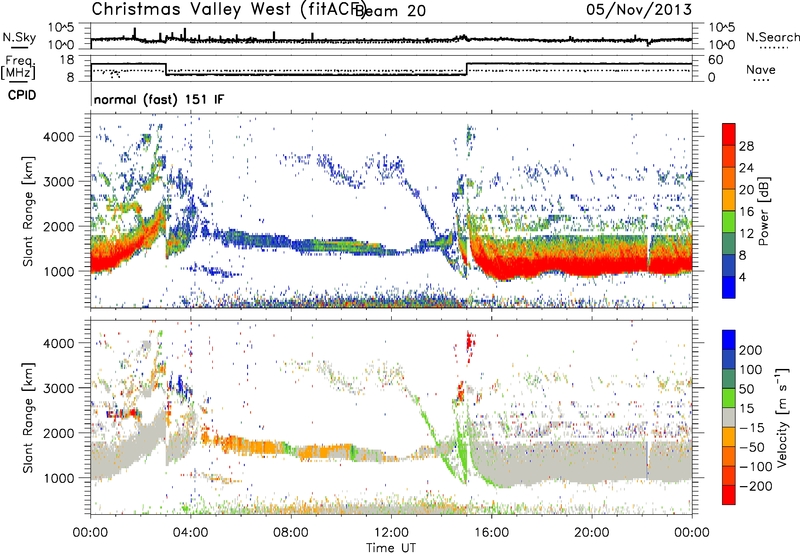This screenshot has height=554, width=800.
Task: Click '3000' tick on velocity panel axis
Action: click(x=58, y=388)
